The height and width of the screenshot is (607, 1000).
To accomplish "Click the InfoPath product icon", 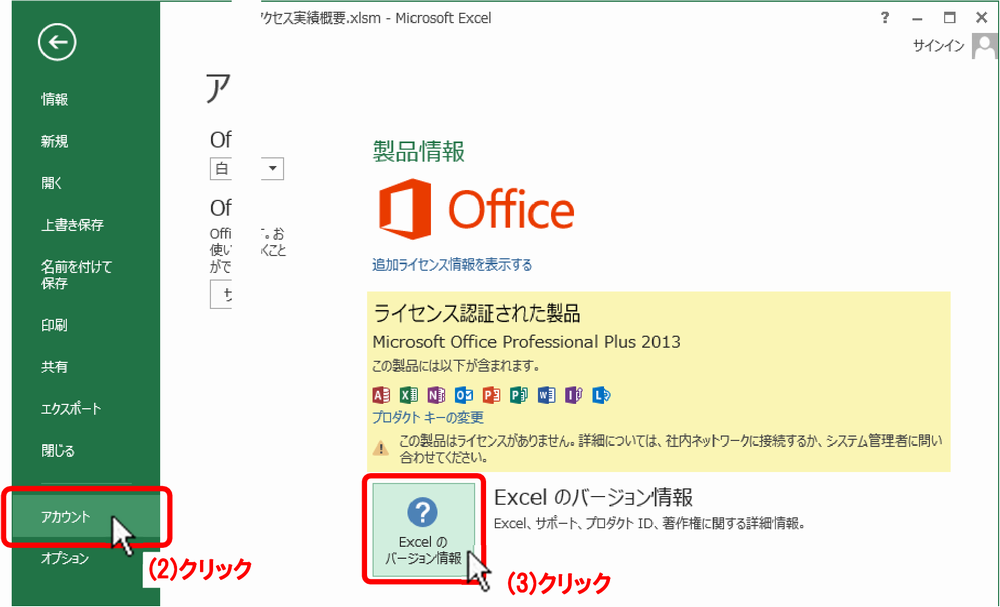I will 574,395.
